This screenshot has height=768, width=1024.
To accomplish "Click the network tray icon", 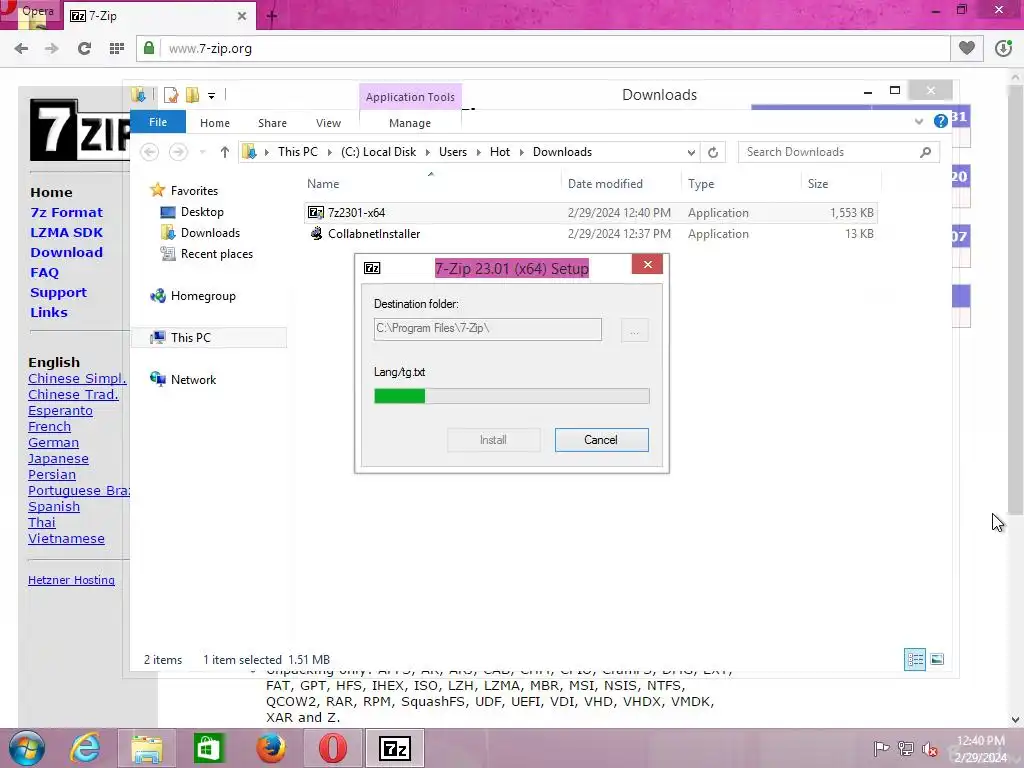I will 905,748.
